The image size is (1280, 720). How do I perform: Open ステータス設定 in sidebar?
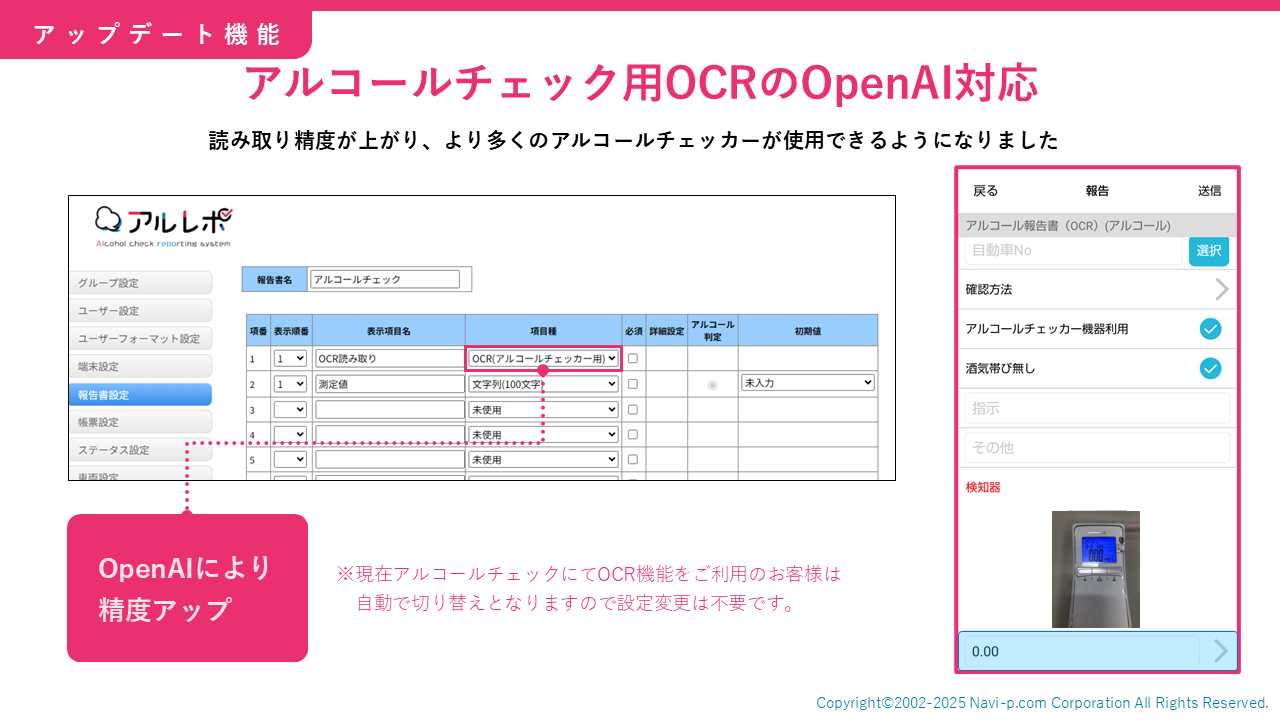point(140,450)
